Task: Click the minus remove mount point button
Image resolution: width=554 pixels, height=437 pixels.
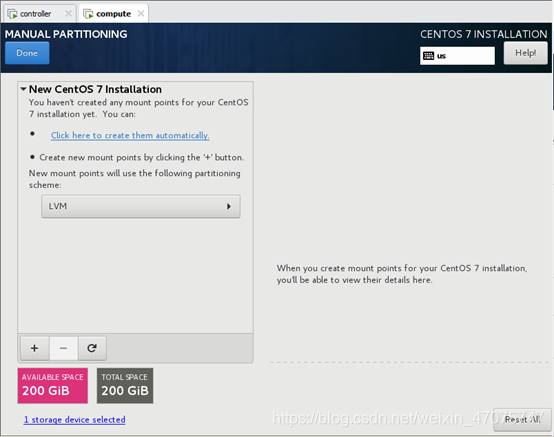Action: coord(64,348)
